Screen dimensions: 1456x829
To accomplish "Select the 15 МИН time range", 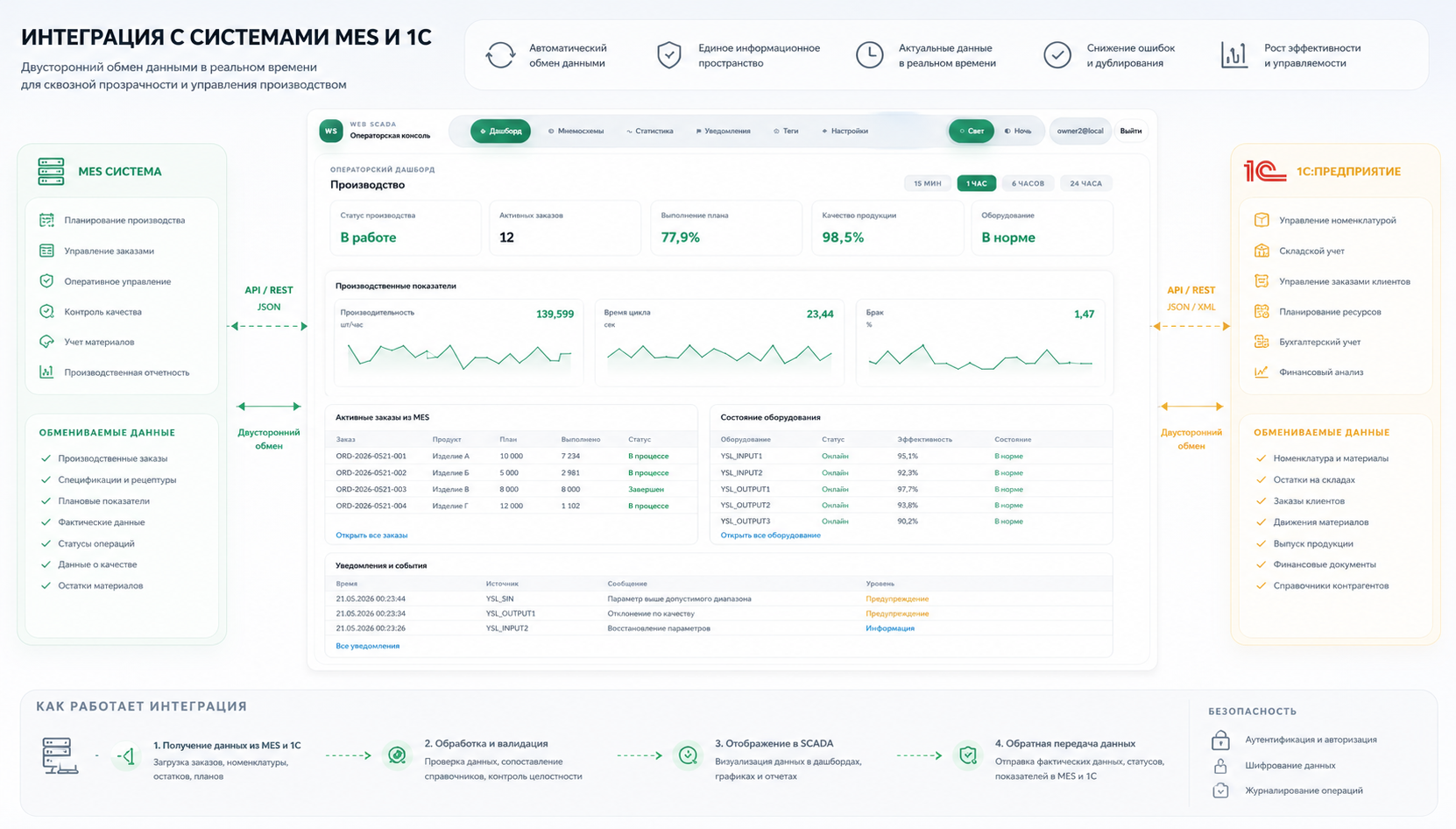I will click(x=927, y=183).
